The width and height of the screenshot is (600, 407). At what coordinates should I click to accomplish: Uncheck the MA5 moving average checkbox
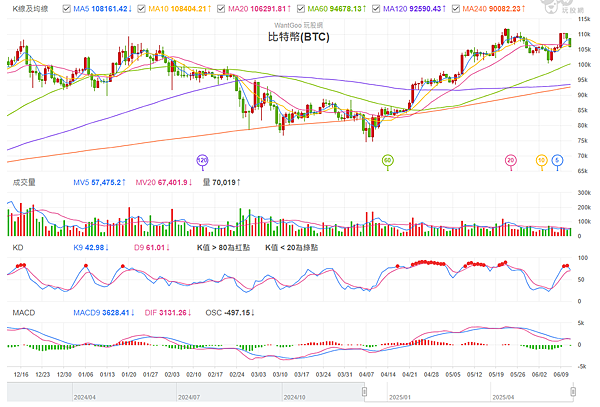pos(67,8)
